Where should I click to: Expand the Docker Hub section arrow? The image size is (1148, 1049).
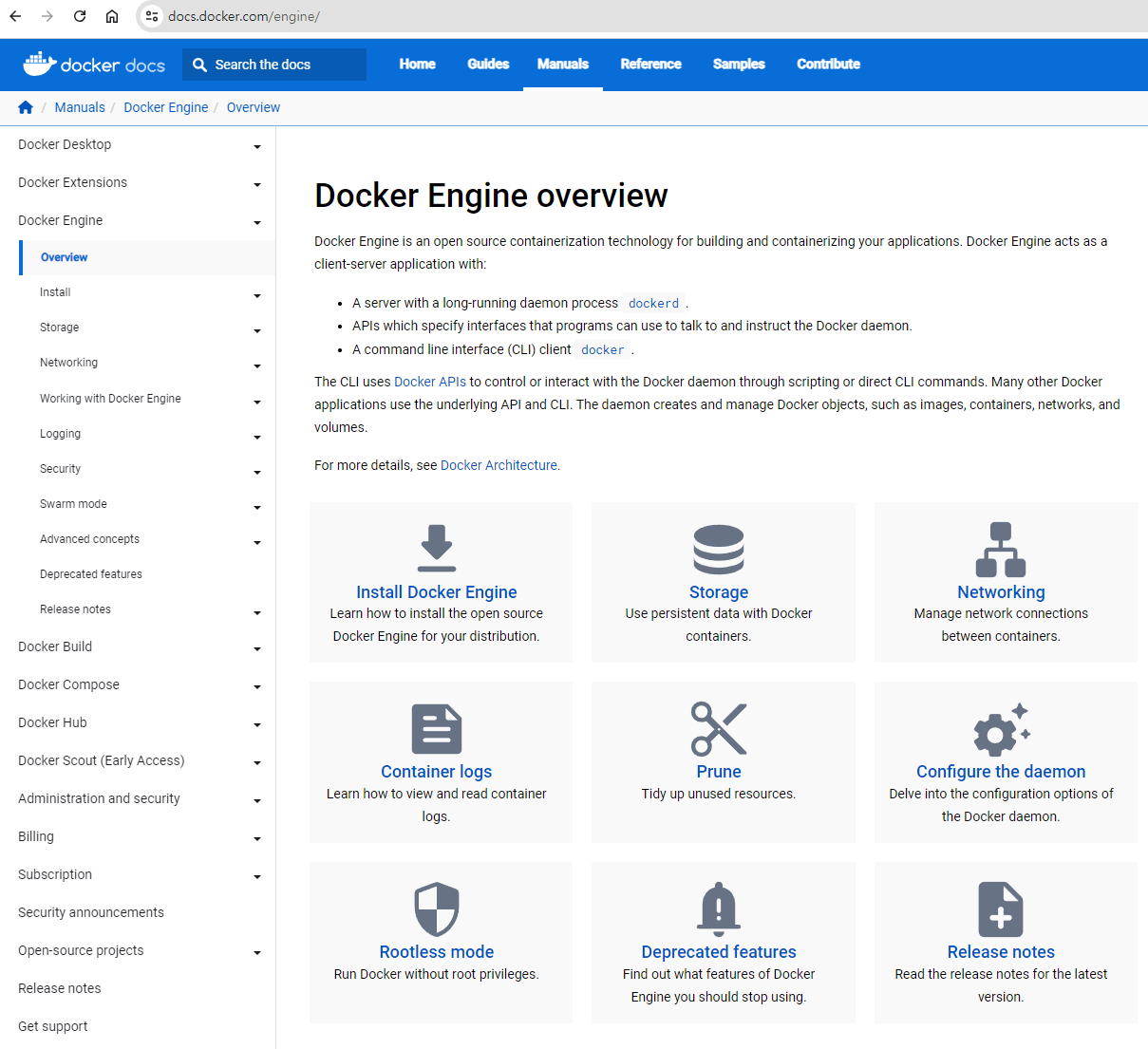[x=257, y=724]
